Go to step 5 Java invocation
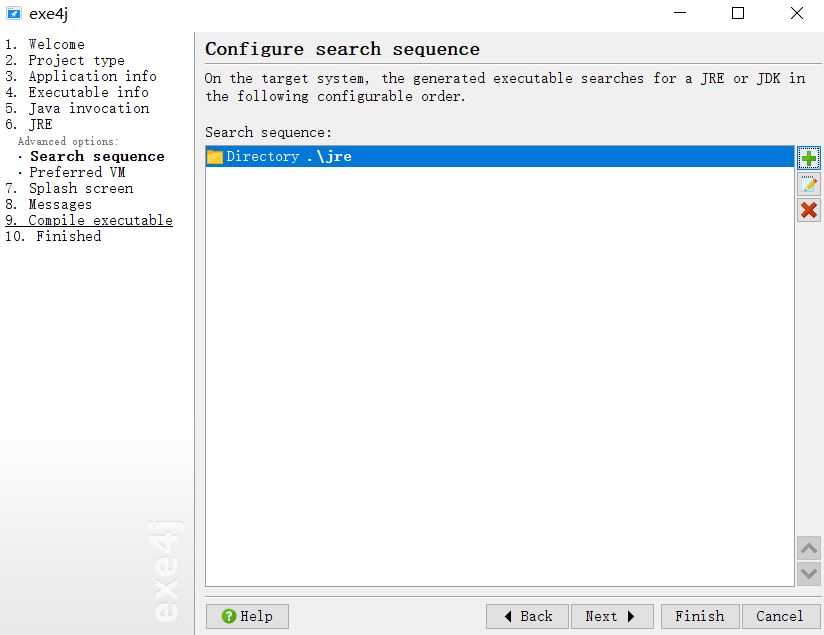Screen dimensions: 824x635 (77, 108)
